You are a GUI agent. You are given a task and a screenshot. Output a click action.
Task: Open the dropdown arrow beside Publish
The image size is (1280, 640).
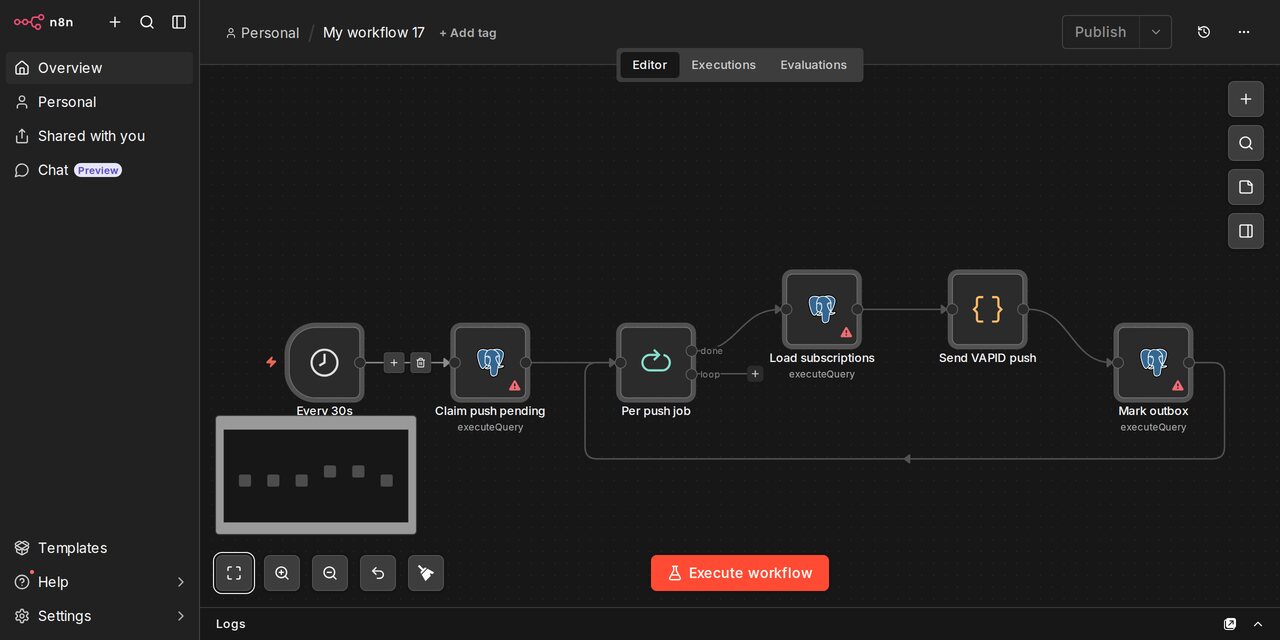(1156, 32)
